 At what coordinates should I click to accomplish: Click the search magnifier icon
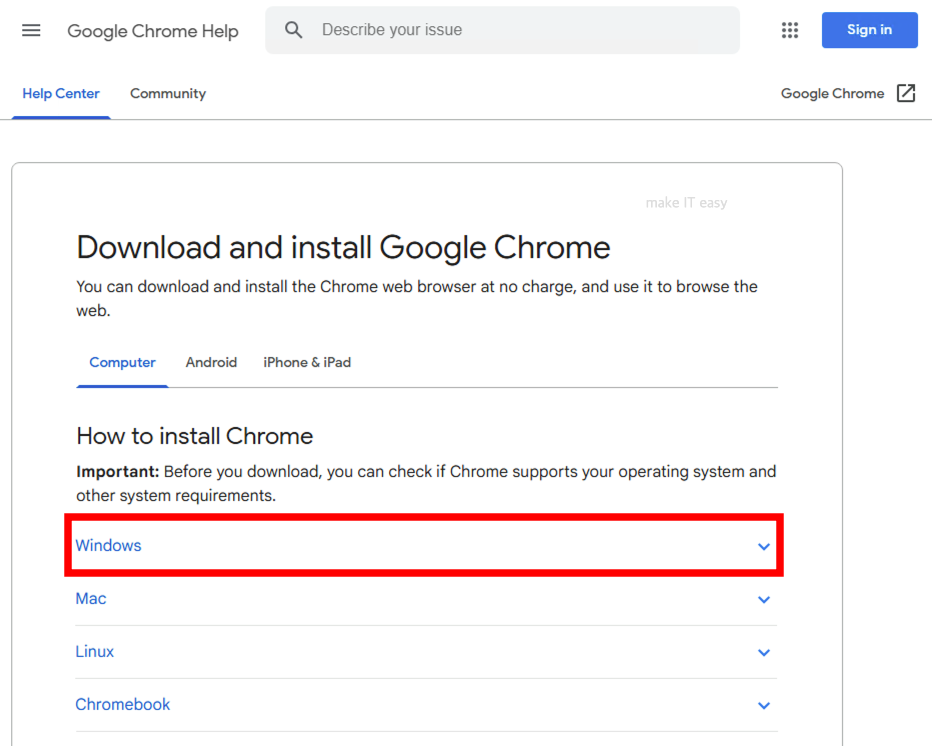tap(293, 30)
